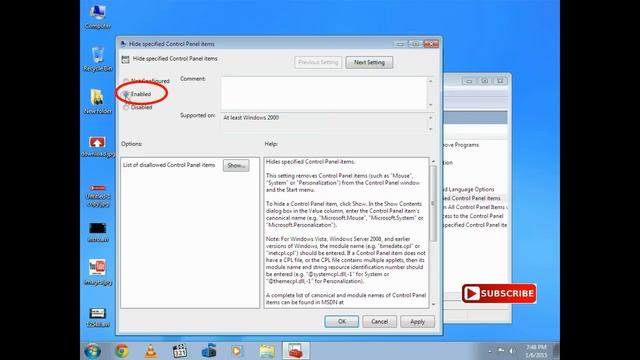Click the policy icon beside the dialog heading
640x360 pixels.
(125, 60)
